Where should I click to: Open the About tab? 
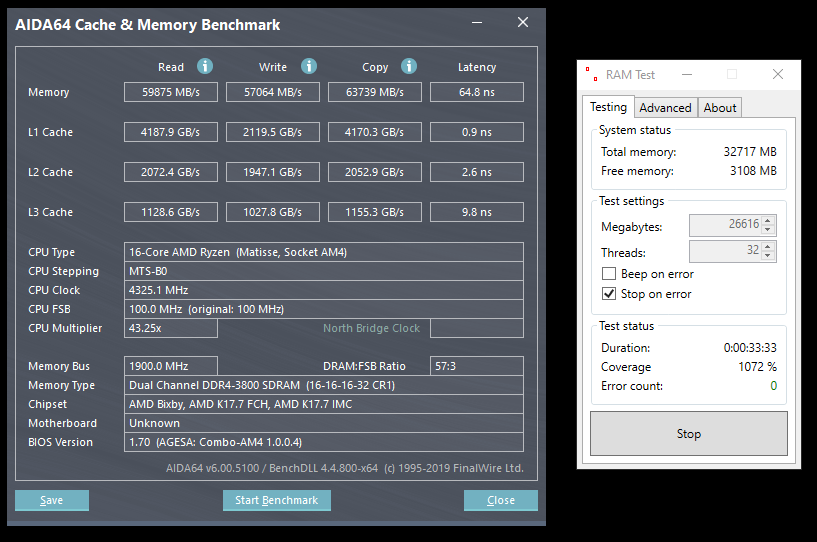tap(720, 108)
